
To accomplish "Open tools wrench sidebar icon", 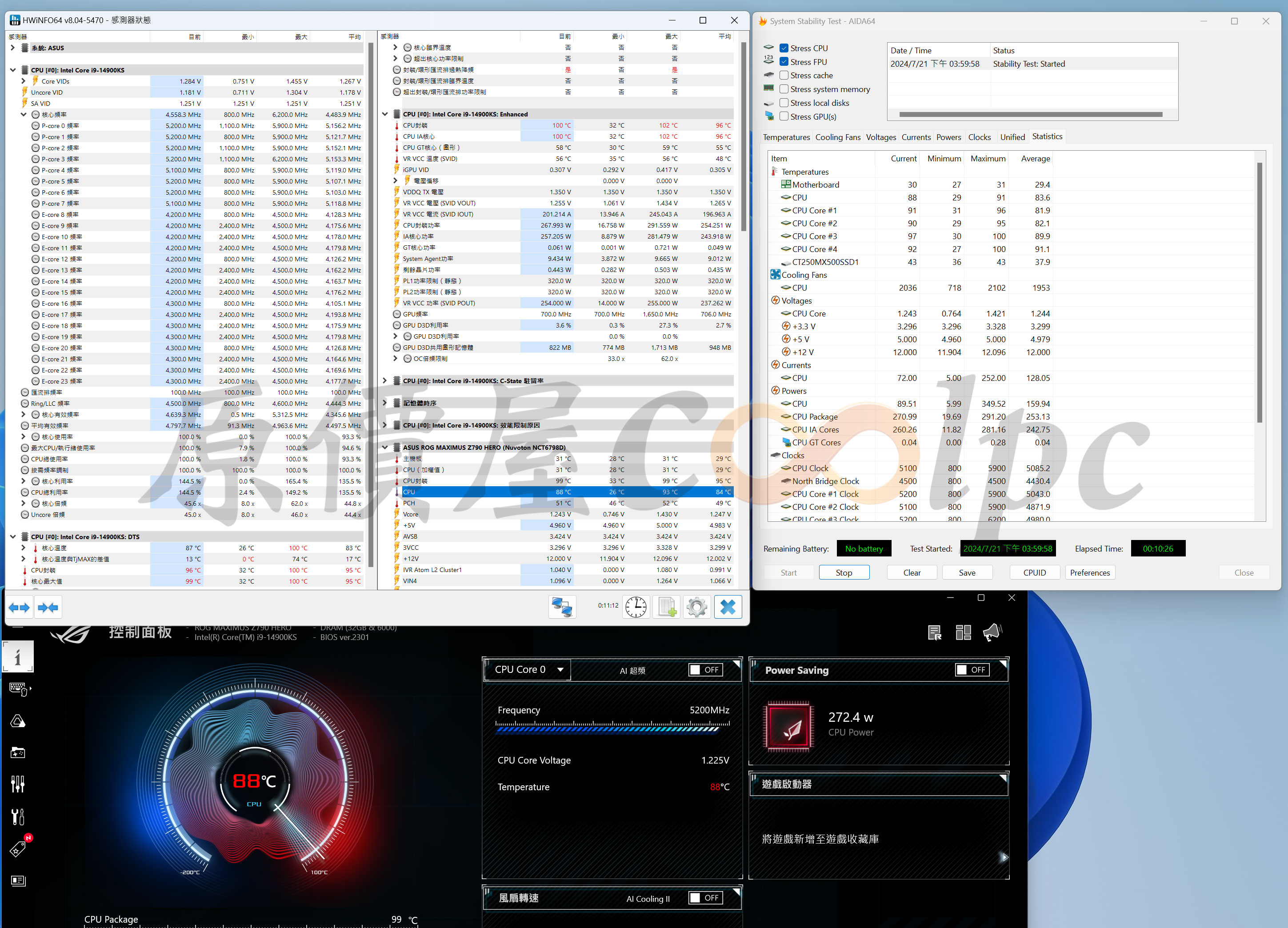I will click(x=18, y=817).
